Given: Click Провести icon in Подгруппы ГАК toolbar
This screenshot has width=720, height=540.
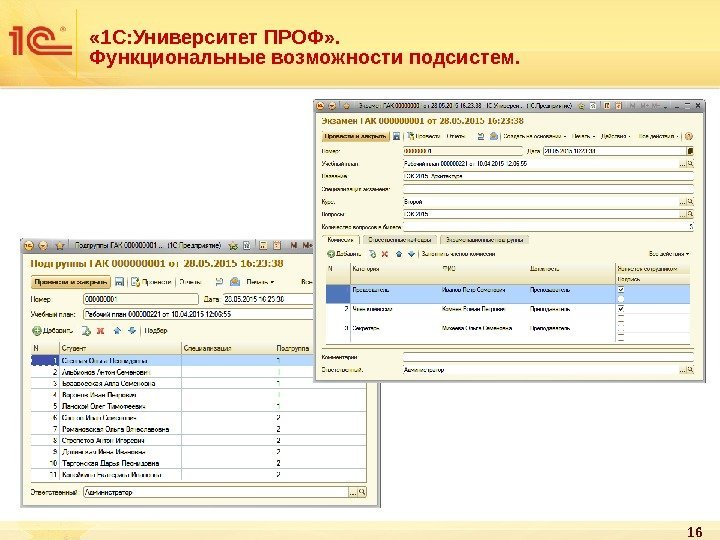Looking at the screenshot, I should coord(135,282).
